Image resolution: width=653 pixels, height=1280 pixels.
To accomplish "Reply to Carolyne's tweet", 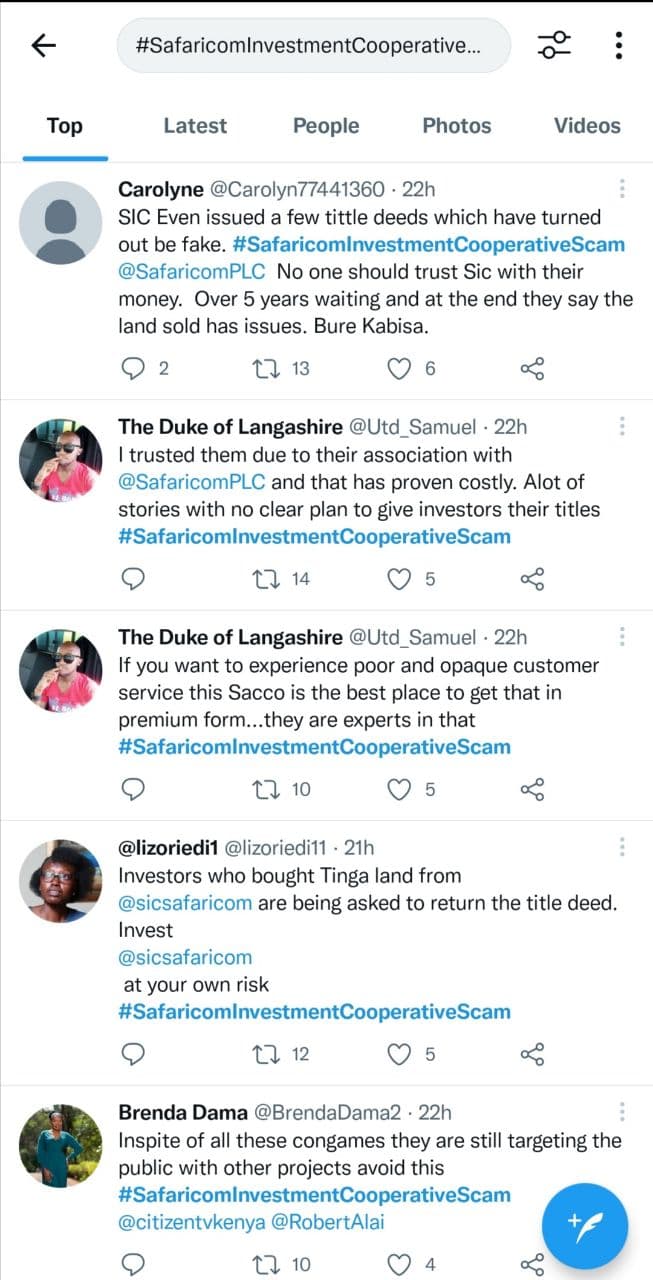I will pyautogui.click(x=133, y=369).
